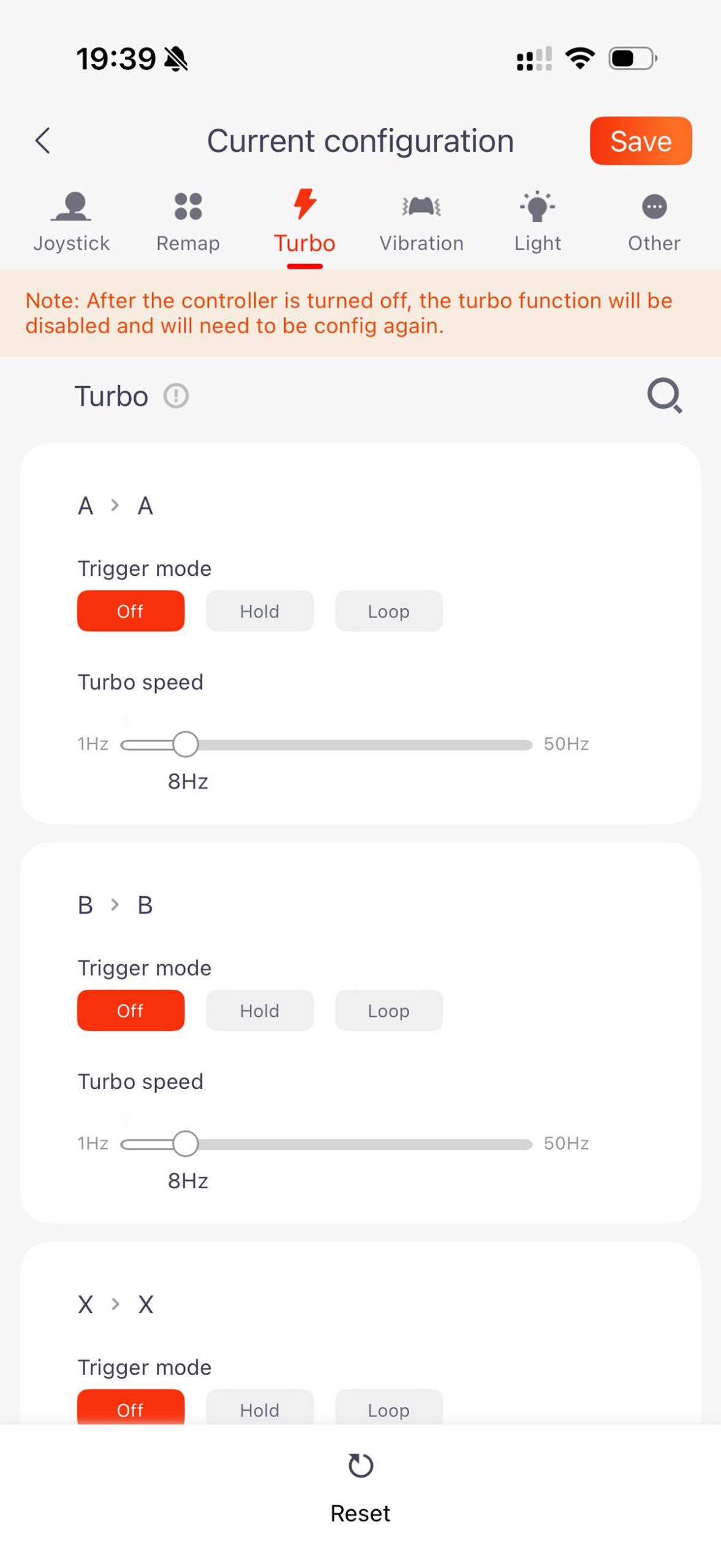Go back using the top-left arrow

pyautogui.click(x=42, y=140)
